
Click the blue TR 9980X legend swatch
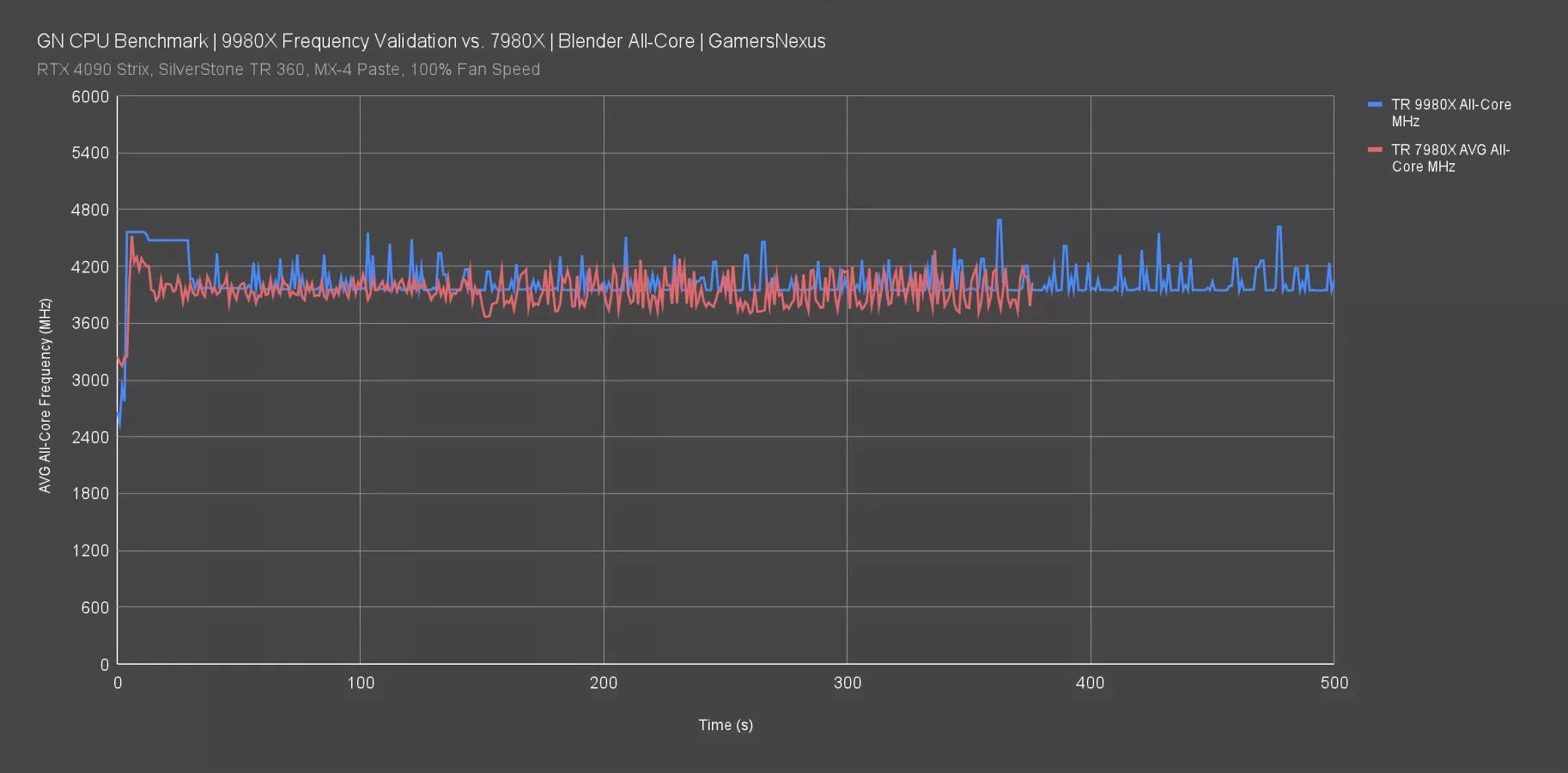tap(1375, 104)
